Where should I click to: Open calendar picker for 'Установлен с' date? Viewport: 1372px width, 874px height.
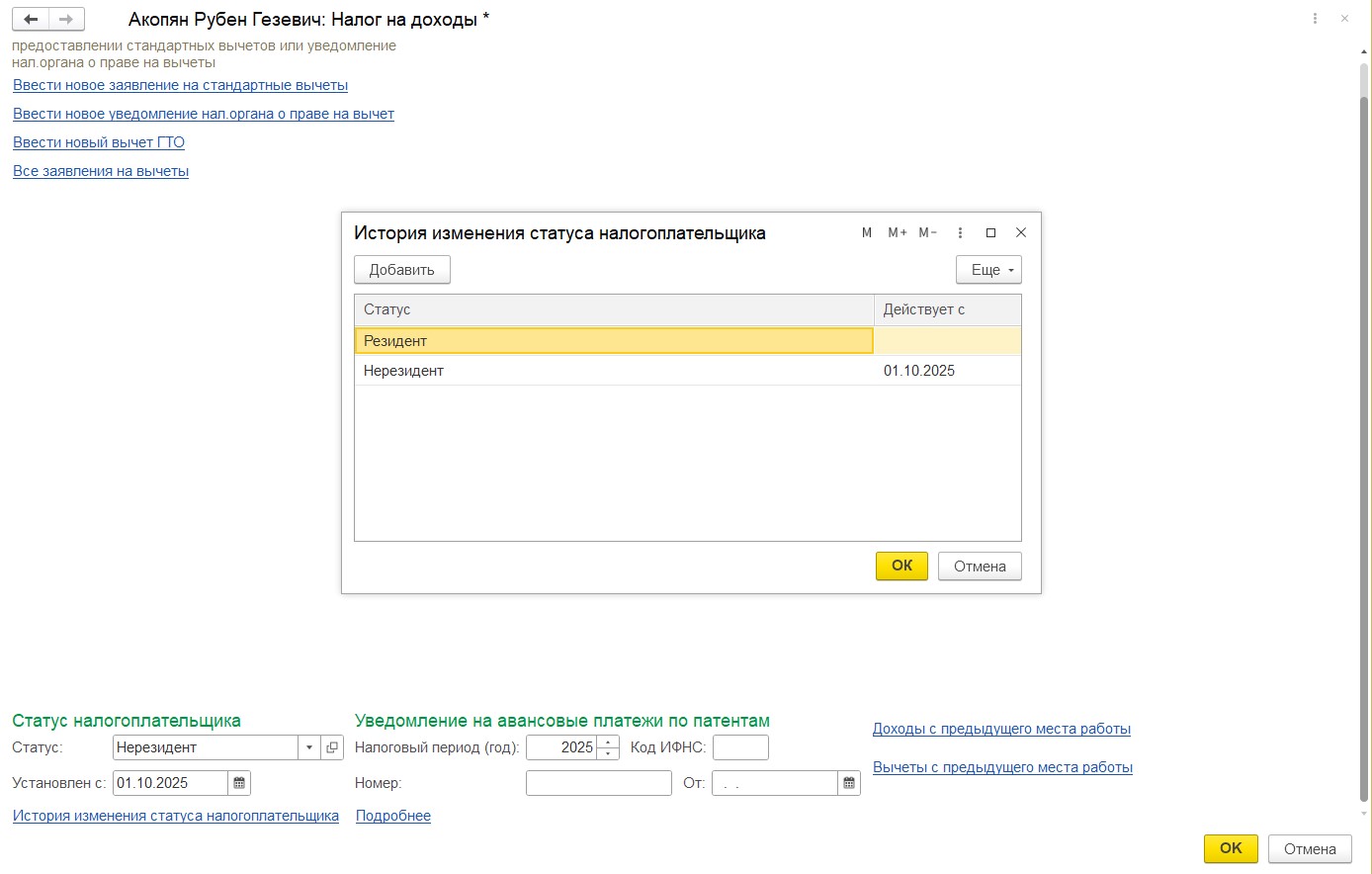point(239,783)
